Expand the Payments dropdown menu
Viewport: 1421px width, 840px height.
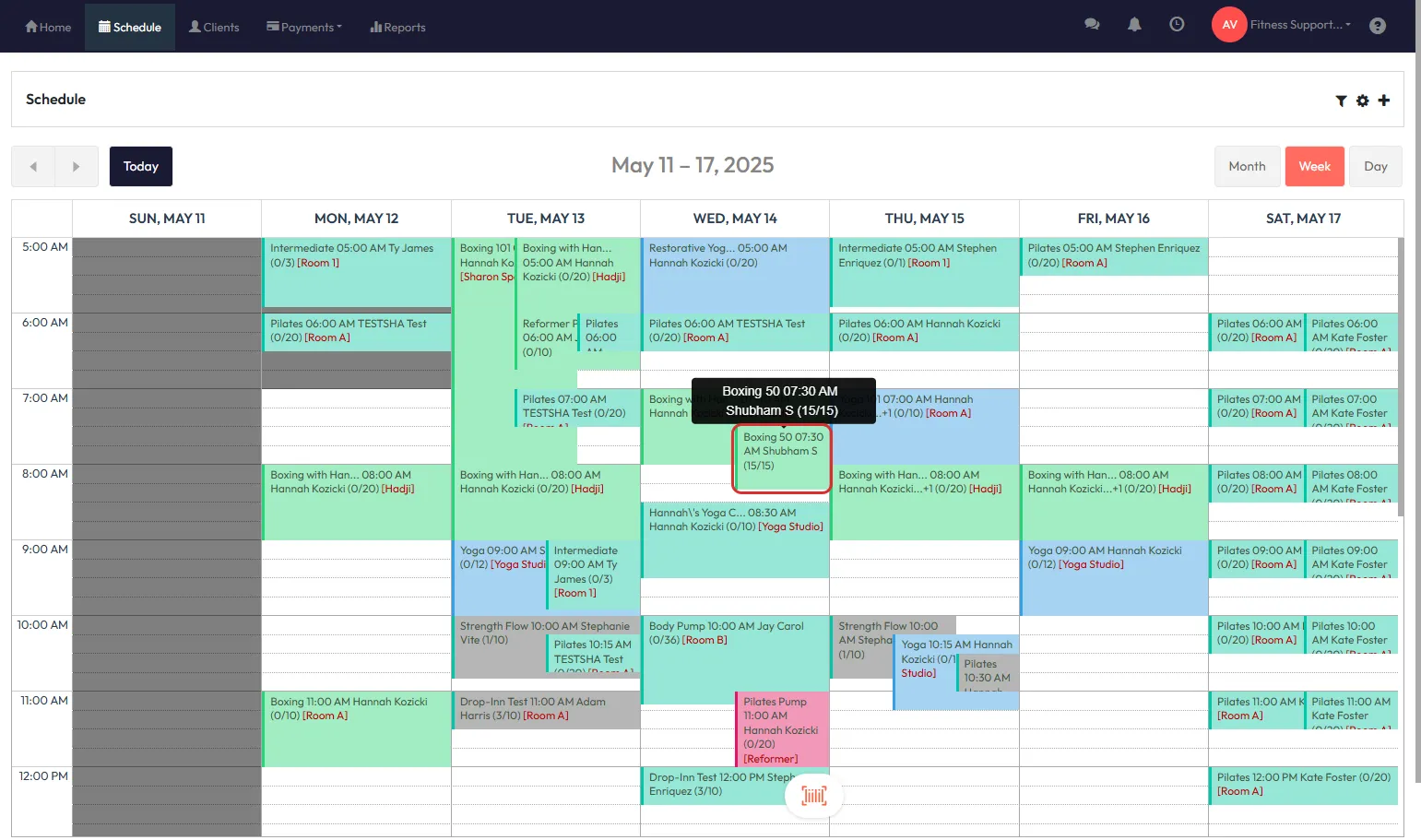click(304, 27)
